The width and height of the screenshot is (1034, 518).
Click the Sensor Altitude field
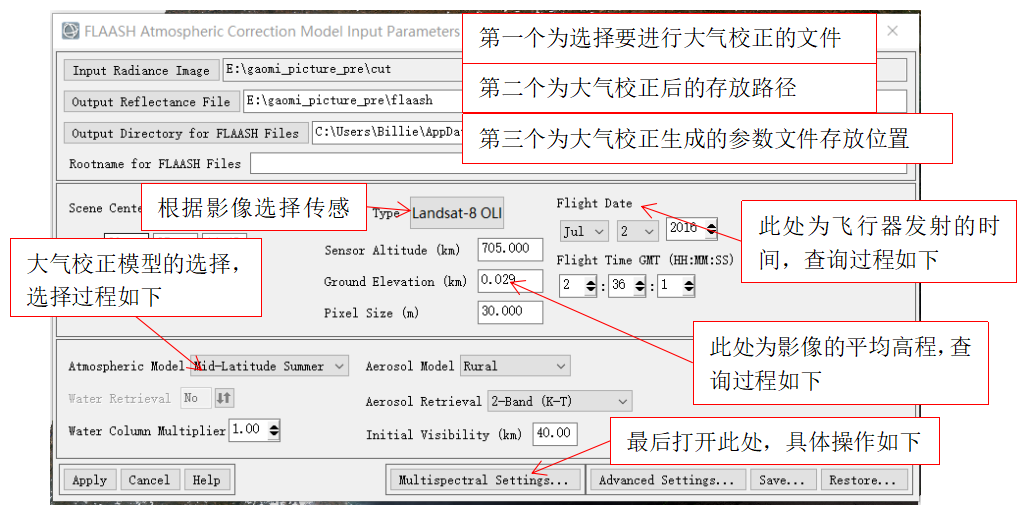pyautogui.click(x=510, y=249)
